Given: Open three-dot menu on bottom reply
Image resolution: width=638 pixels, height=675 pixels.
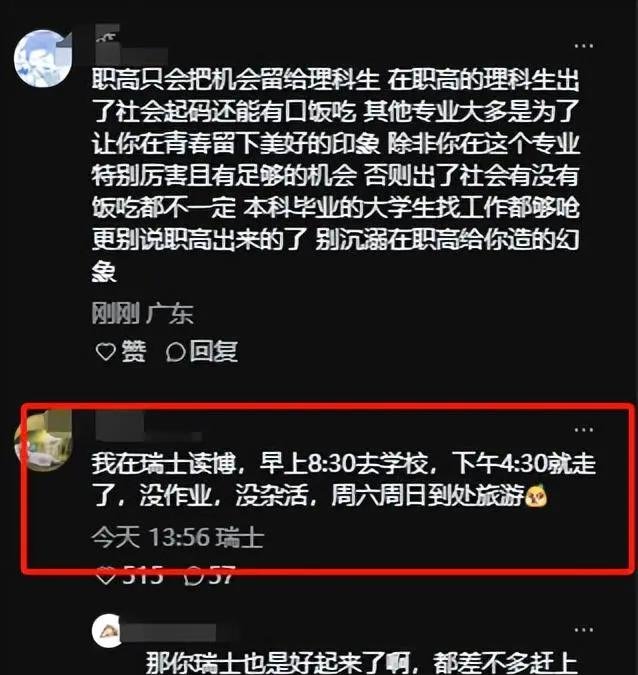Looking at the screenshot, I should tap(584, 629).
